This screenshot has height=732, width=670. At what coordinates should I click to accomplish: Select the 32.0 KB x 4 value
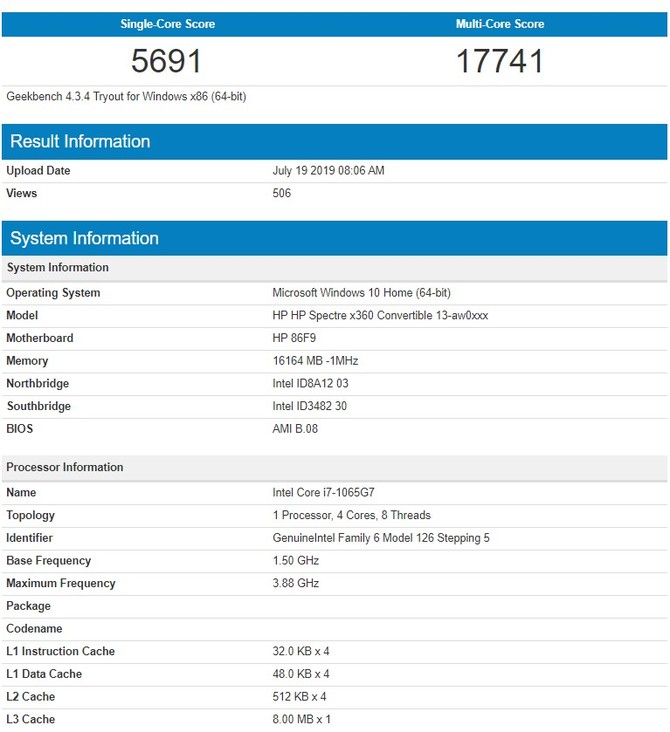[301, 651]
